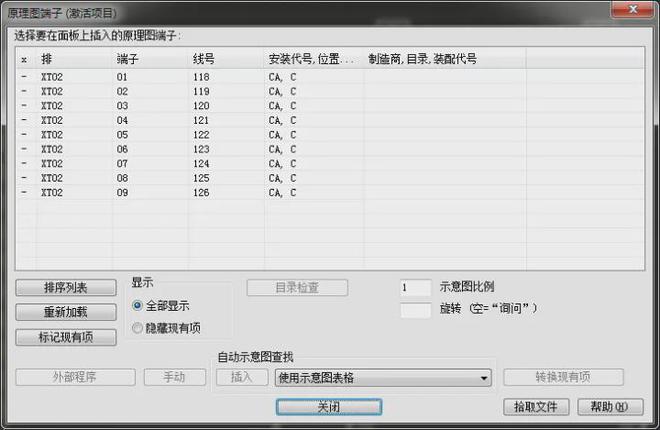Screen dimensions: 660x430
Task: Click the 安装代号, 位置 column header
Action: pyautogui.click(x=314, y=59)
